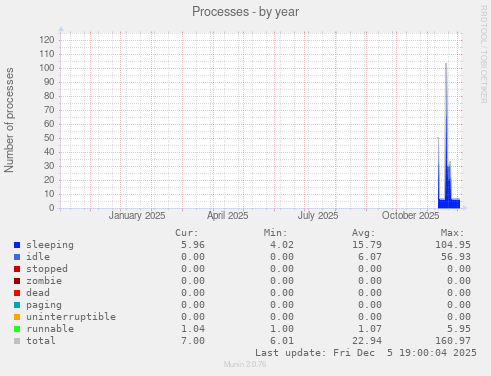The width and height of the screenshot is (491, 376).
Task: Click total minimum value 6.01
Action: (x=282, y=341)
